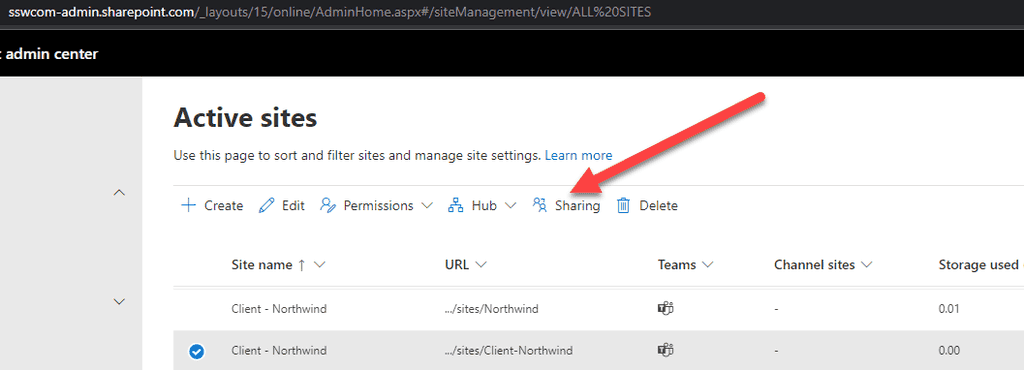1024x370 pixels.
Task: Click the browser address bar URL
Action: (x=330, y=12)
